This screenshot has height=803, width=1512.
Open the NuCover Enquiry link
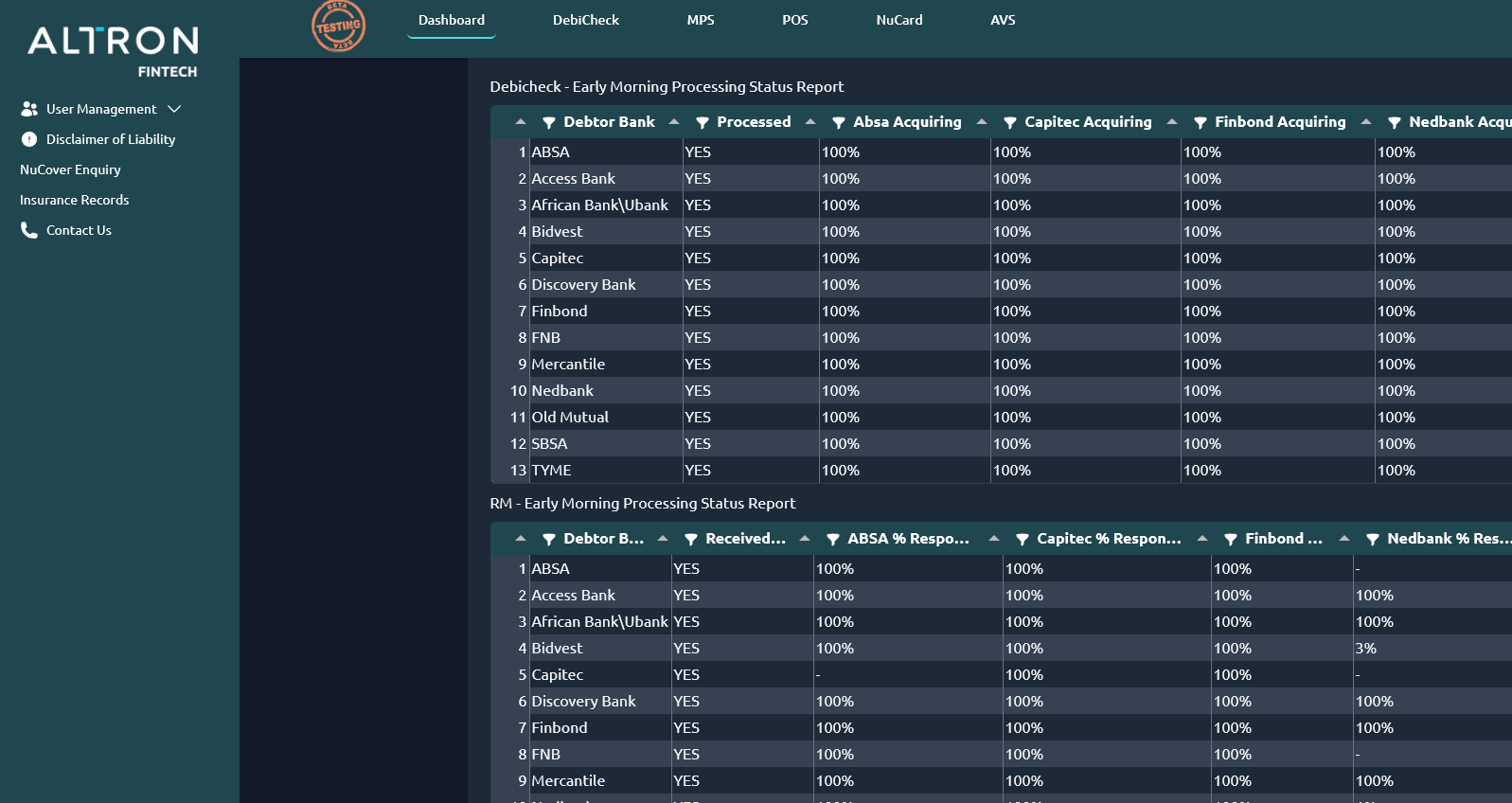[70, 170]
